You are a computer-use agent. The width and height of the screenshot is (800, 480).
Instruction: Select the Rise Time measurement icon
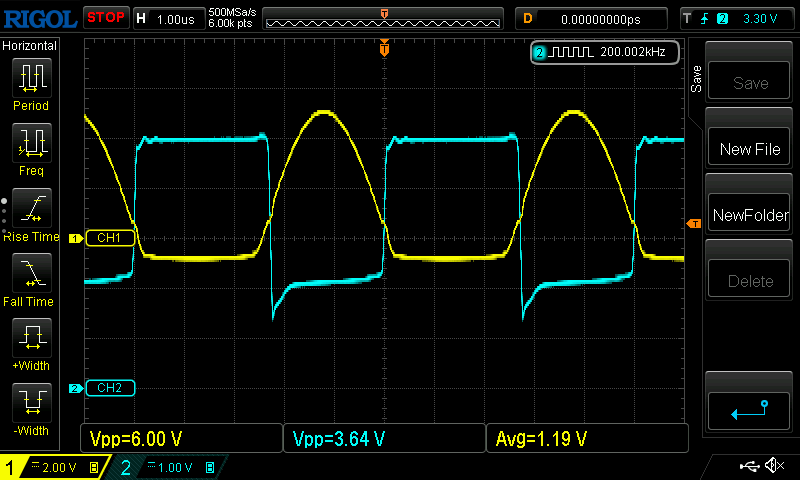pyautogui.click(x=32, y=208)
